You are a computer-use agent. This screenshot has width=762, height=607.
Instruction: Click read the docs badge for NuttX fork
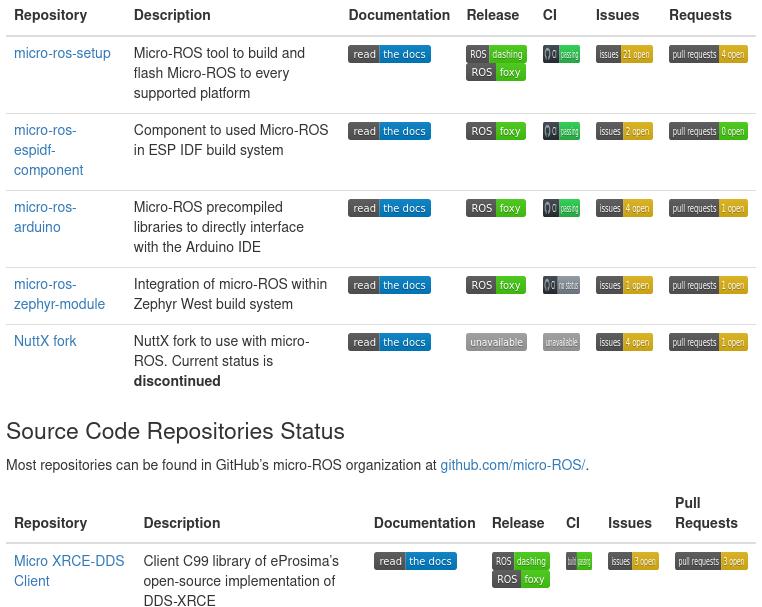[x=389, y=342]
